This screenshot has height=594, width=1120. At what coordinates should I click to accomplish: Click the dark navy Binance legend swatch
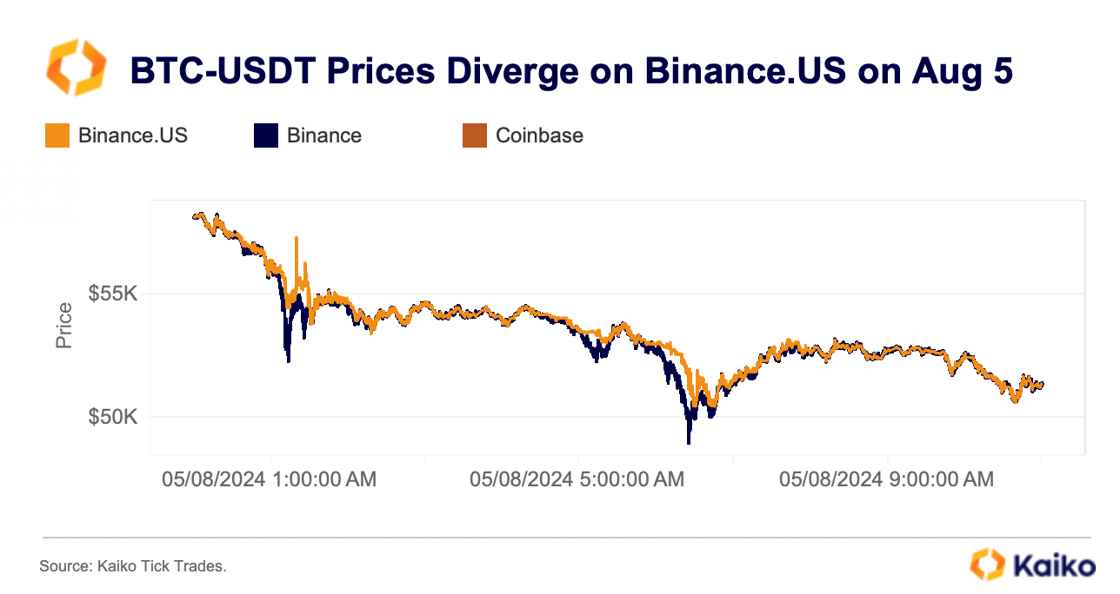pos(266,135)
